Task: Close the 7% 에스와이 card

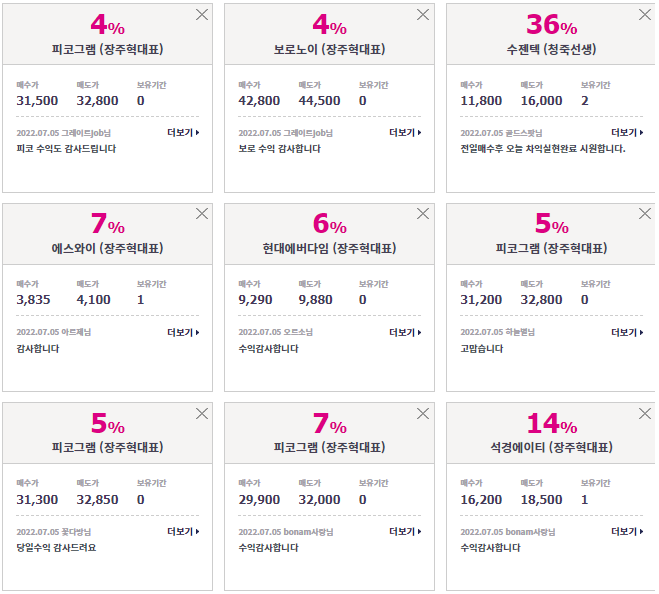Action: pos(202,214)
